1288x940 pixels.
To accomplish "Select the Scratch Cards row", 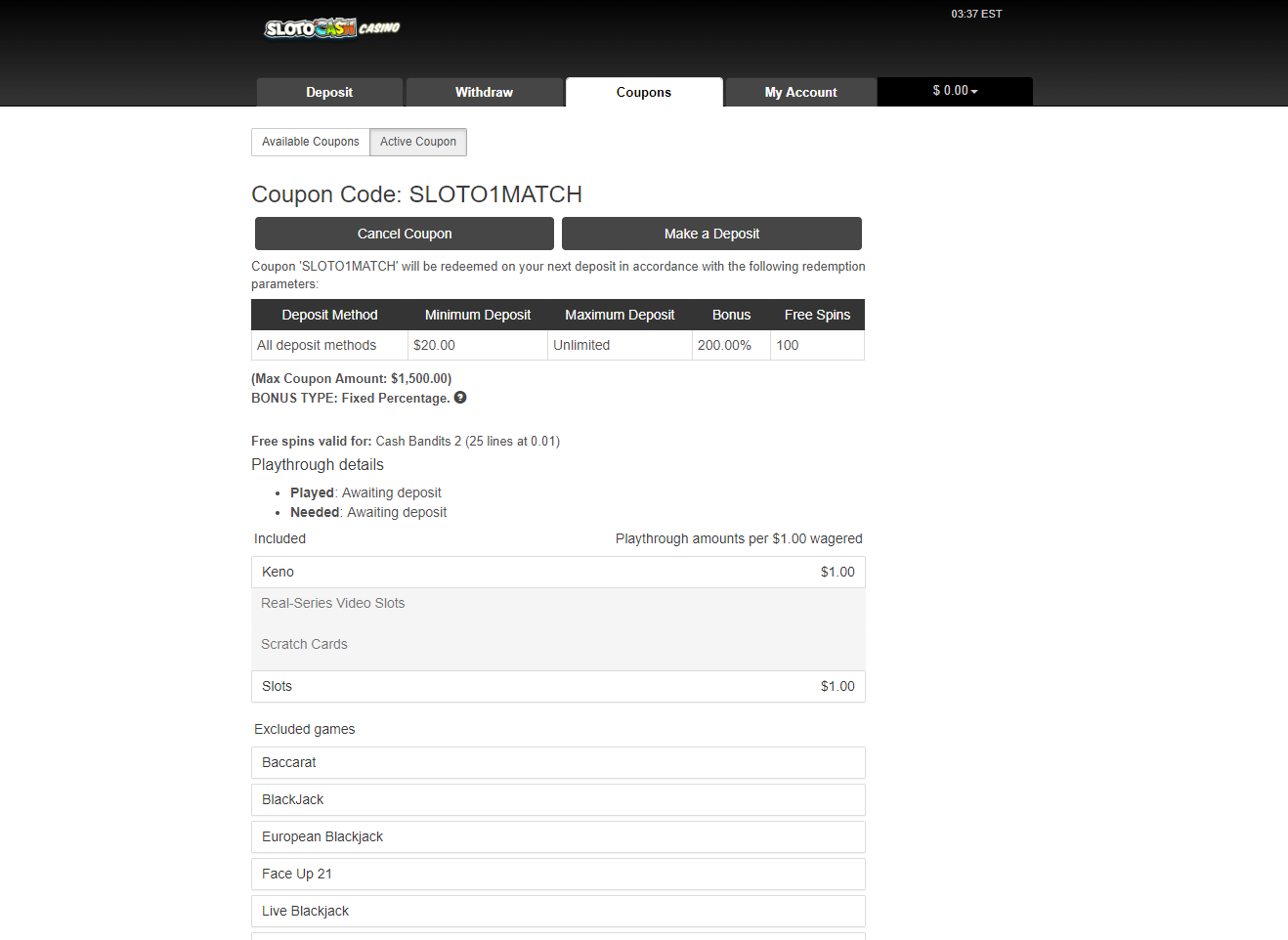I will 558,644.
